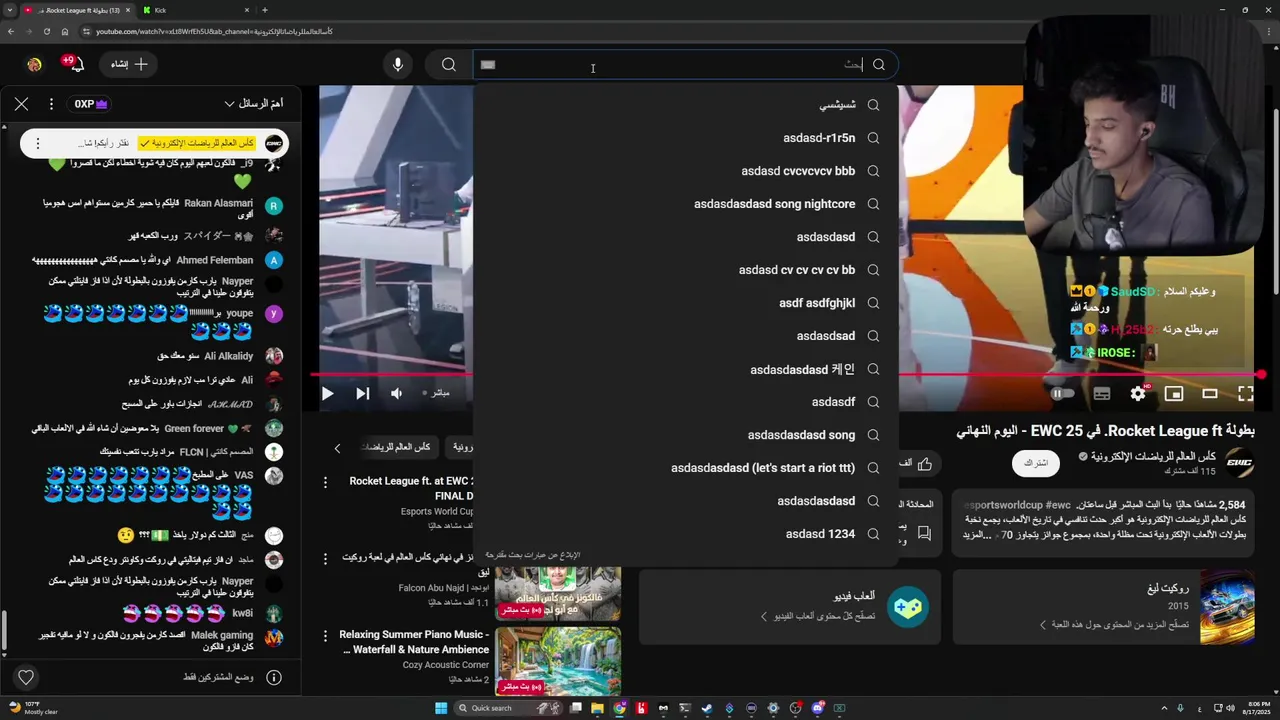
Task: Open Steam from the taskbar
Action: pos(707,708)
